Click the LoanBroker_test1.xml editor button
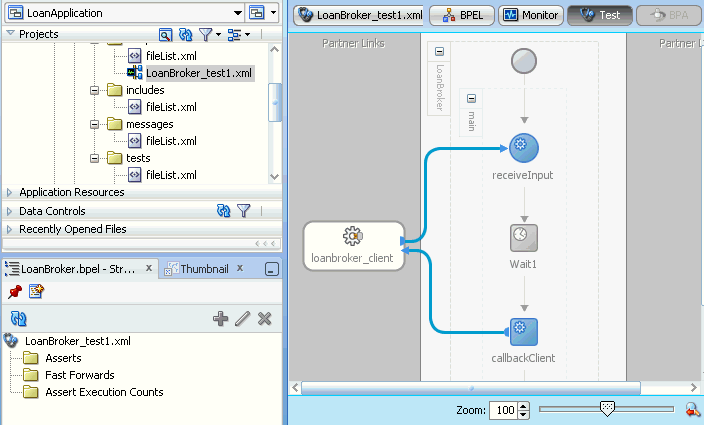The height and width of the screenshot is (425, 704). click(360, 15)
